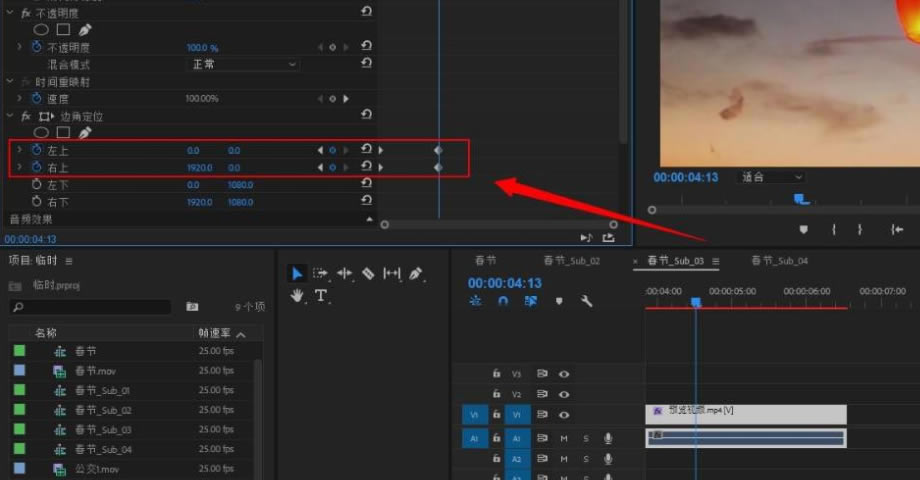Reset the 右上 parameter
920x480 pixels.
366,167
